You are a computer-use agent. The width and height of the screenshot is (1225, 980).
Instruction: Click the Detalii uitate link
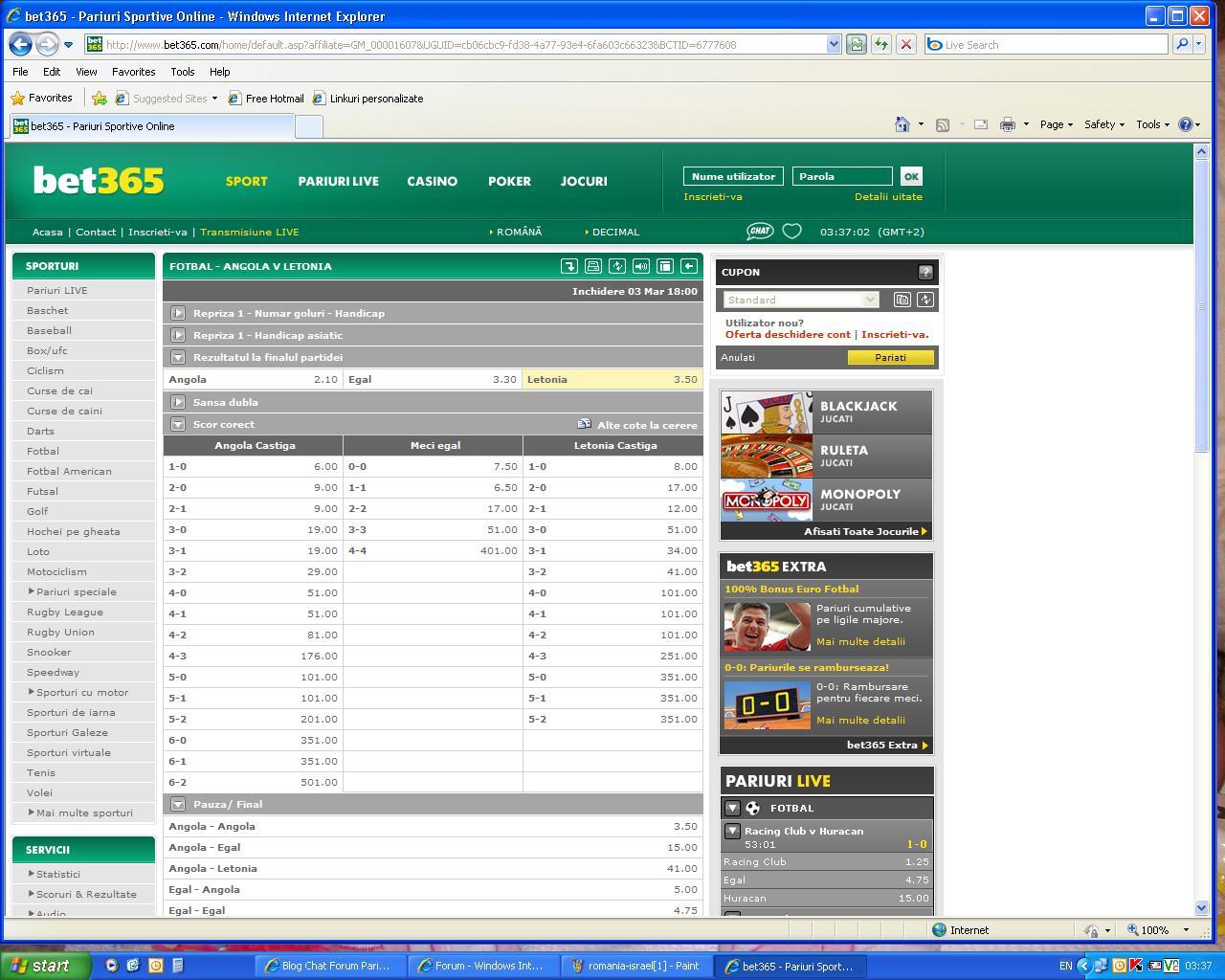click(x=888, y=196)
